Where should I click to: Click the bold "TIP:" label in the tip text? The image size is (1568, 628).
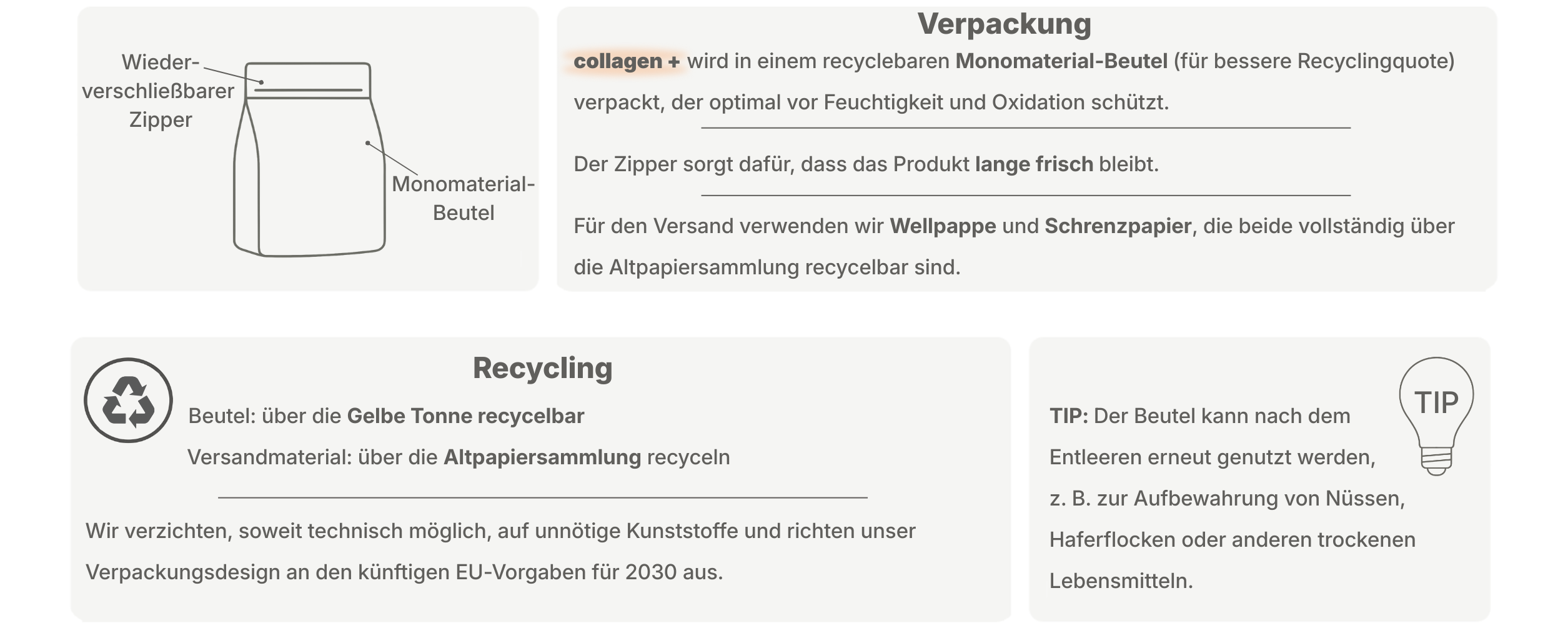1068,416
